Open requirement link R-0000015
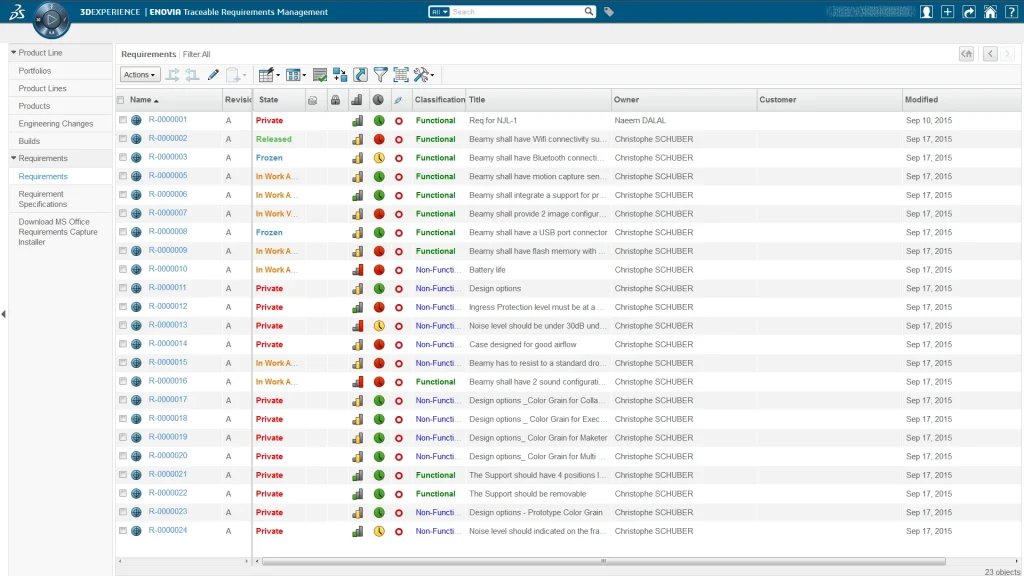Image resolution: width=1024 pixels, height=576 pixels. tap(168, 363)
